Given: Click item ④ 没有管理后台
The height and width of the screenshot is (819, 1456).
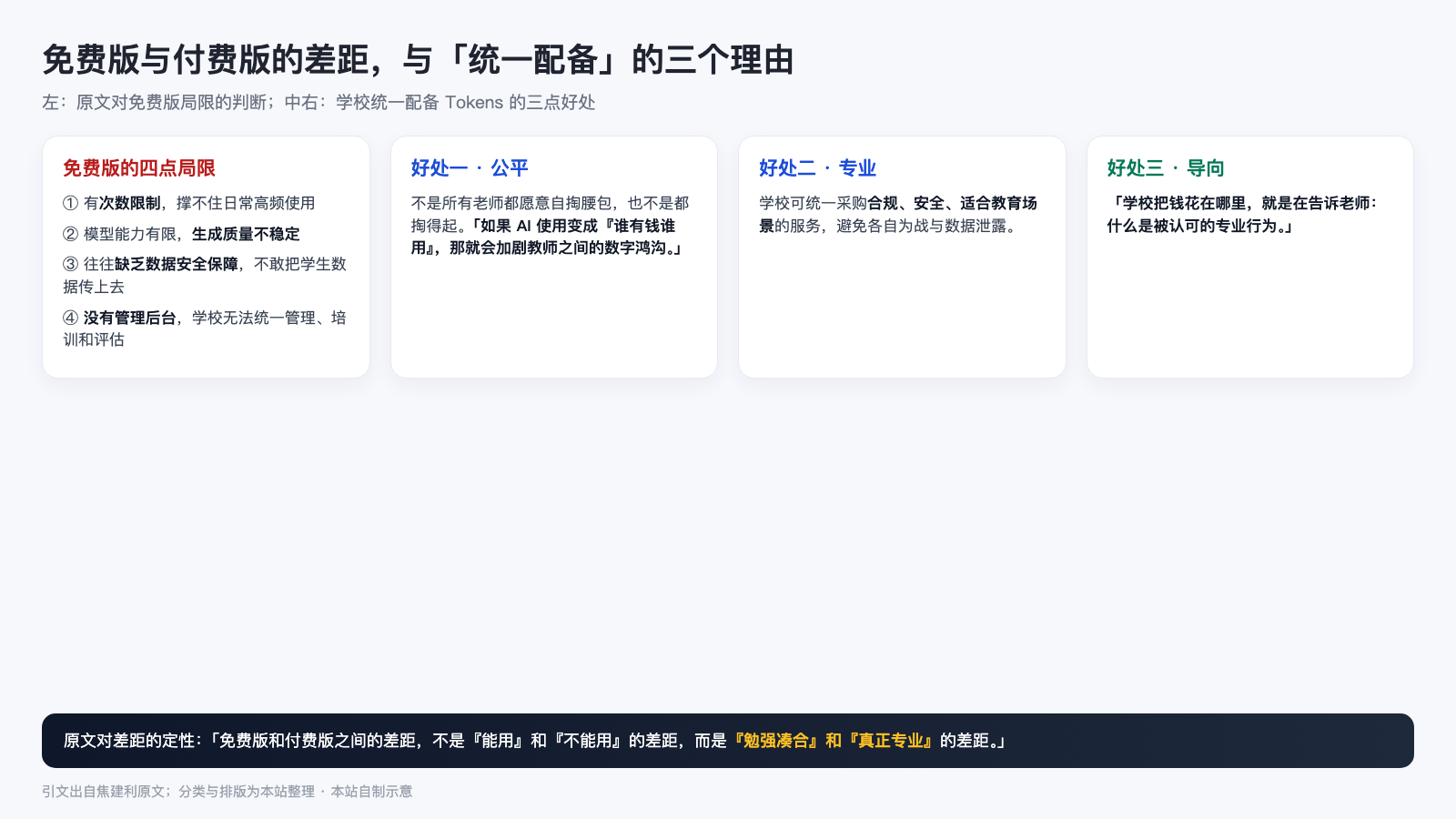Looking at the screenshot, I should coord(205,329).
